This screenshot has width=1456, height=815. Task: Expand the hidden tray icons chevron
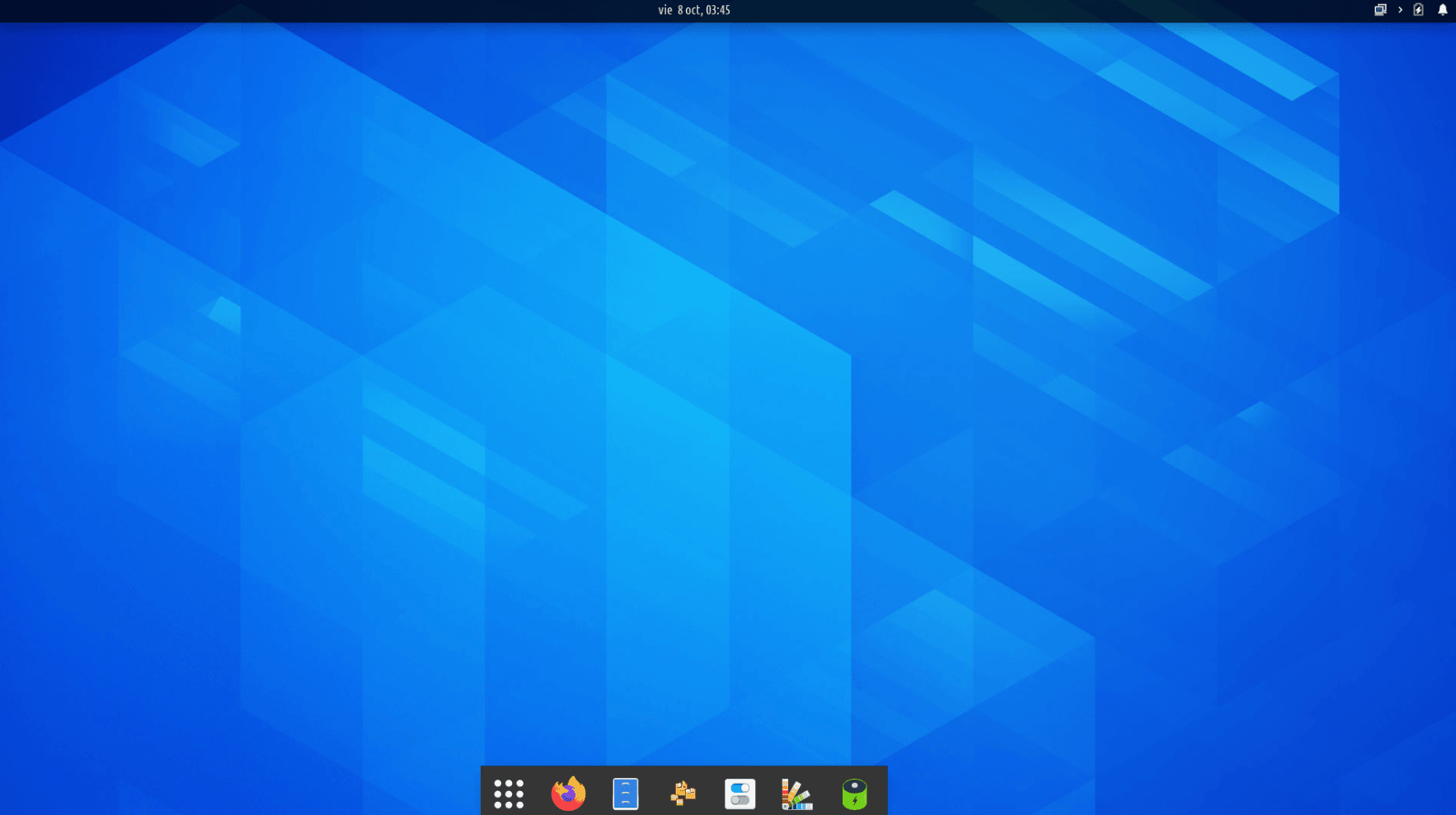click(1400, 10)
